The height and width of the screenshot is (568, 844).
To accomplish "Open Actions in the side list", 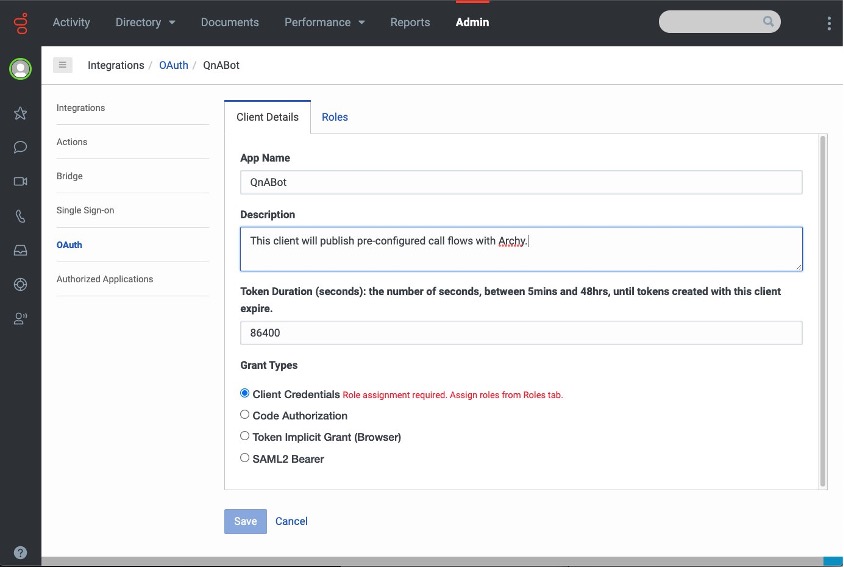I will point(72,142).
